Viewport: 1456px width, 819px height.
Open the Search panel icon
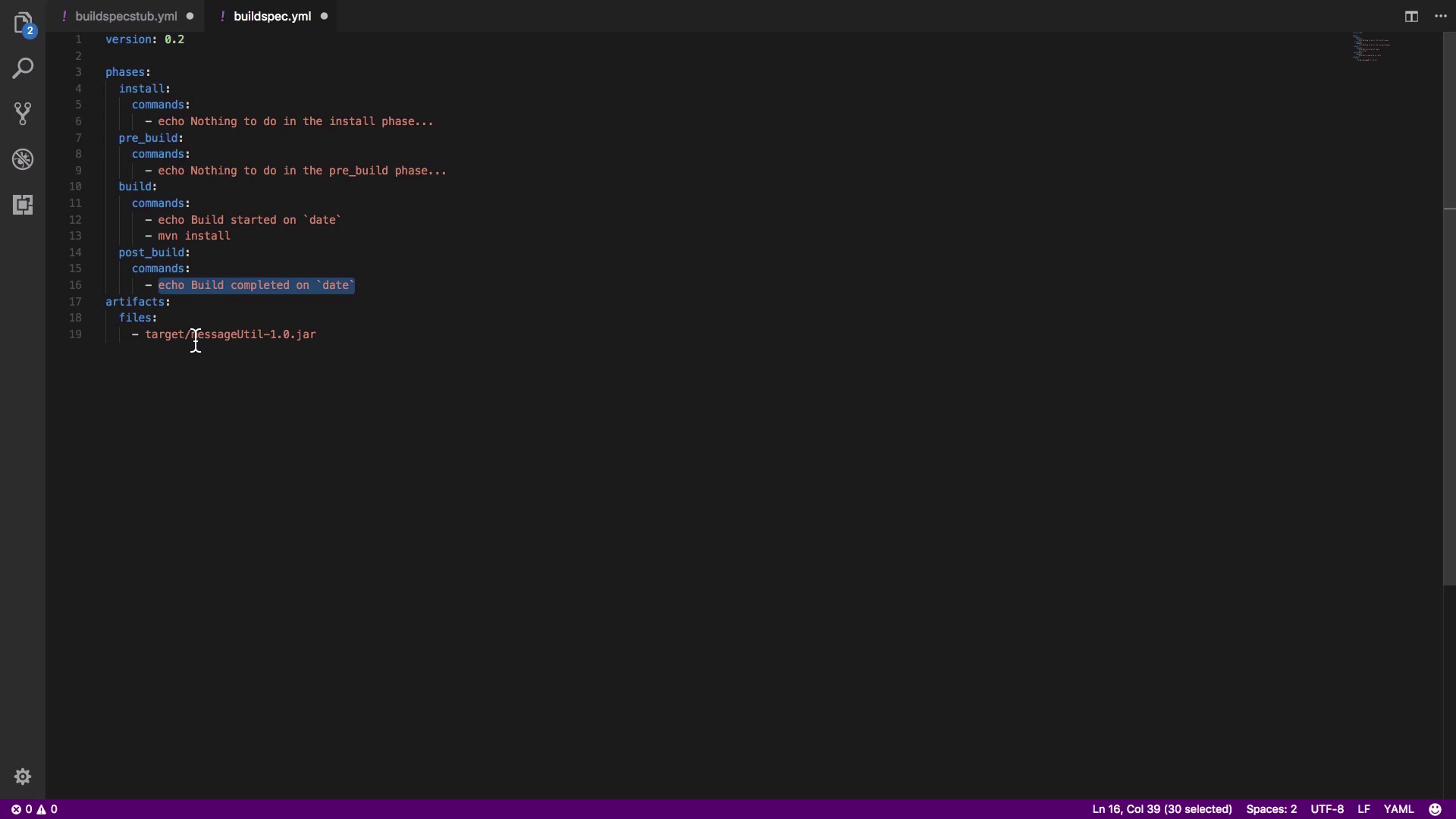coord(23,68)
